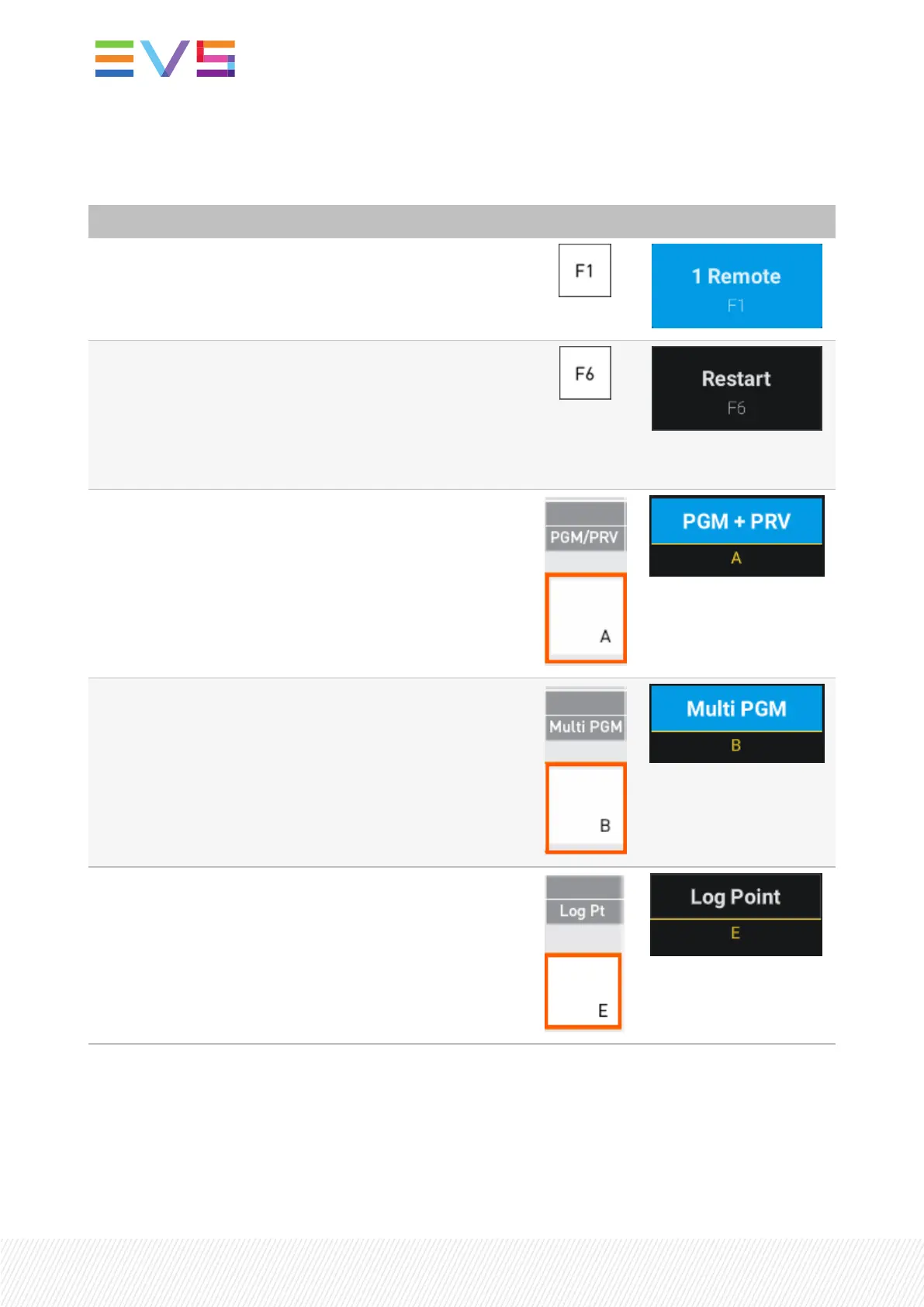Screen dimensions: 924x1307
Task: Click the gray Multi PGM key label
Action: [x=586, y=727]
